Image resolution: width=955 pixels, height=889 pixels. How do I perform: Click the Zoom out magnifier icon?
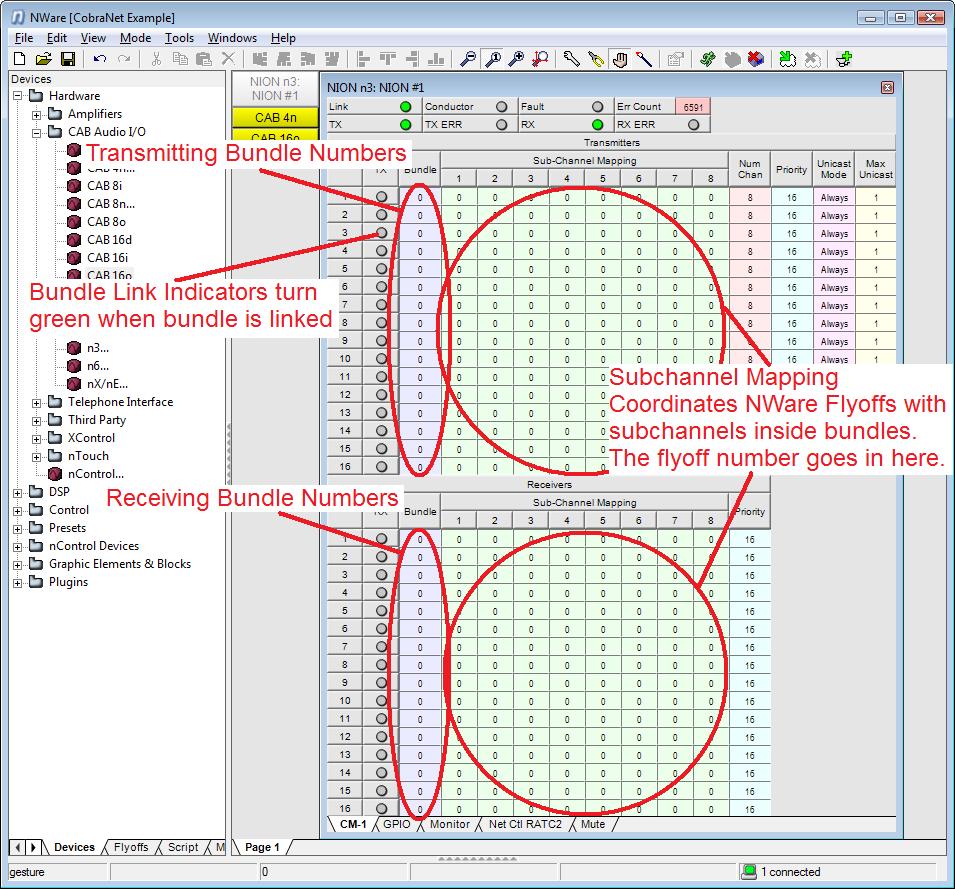(x=468, y=60)
